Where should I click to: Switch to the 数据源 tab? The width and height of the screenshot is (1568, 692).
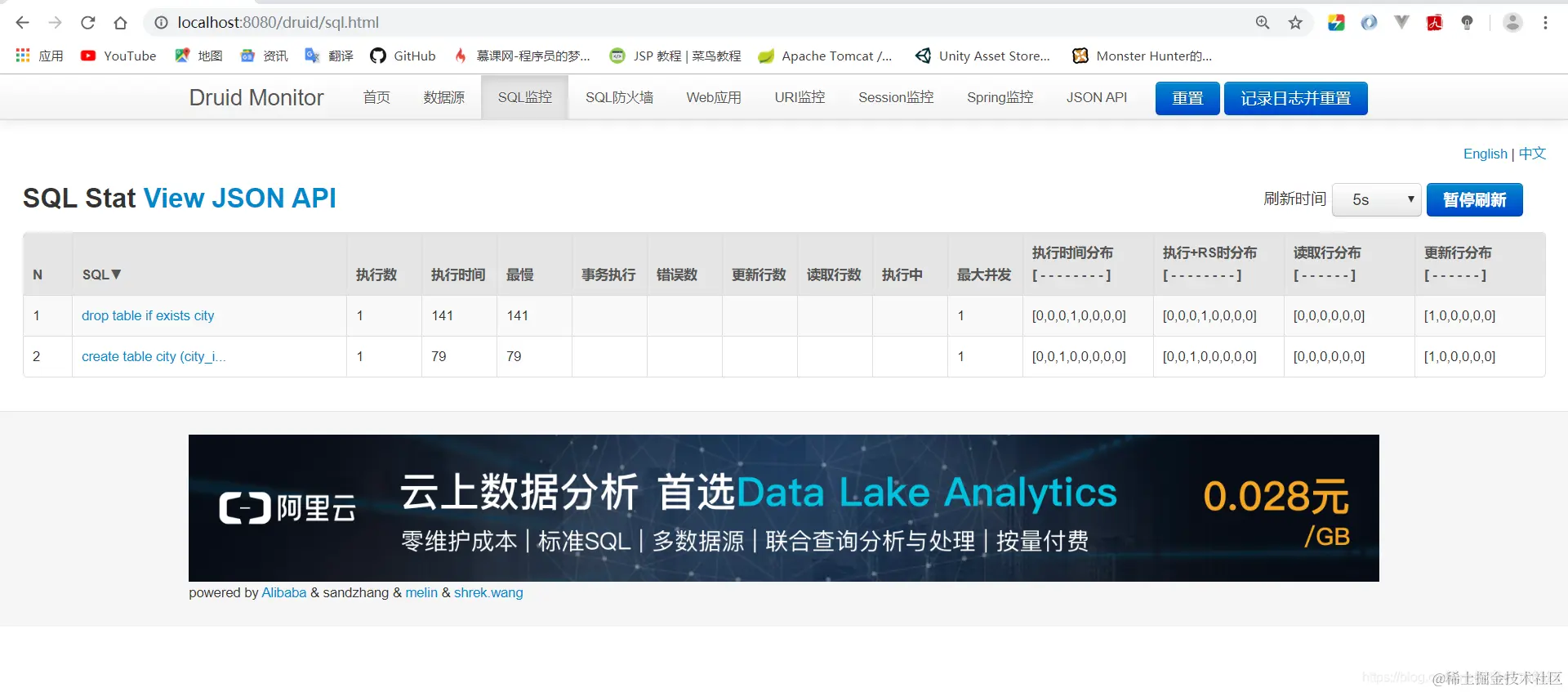443,97
